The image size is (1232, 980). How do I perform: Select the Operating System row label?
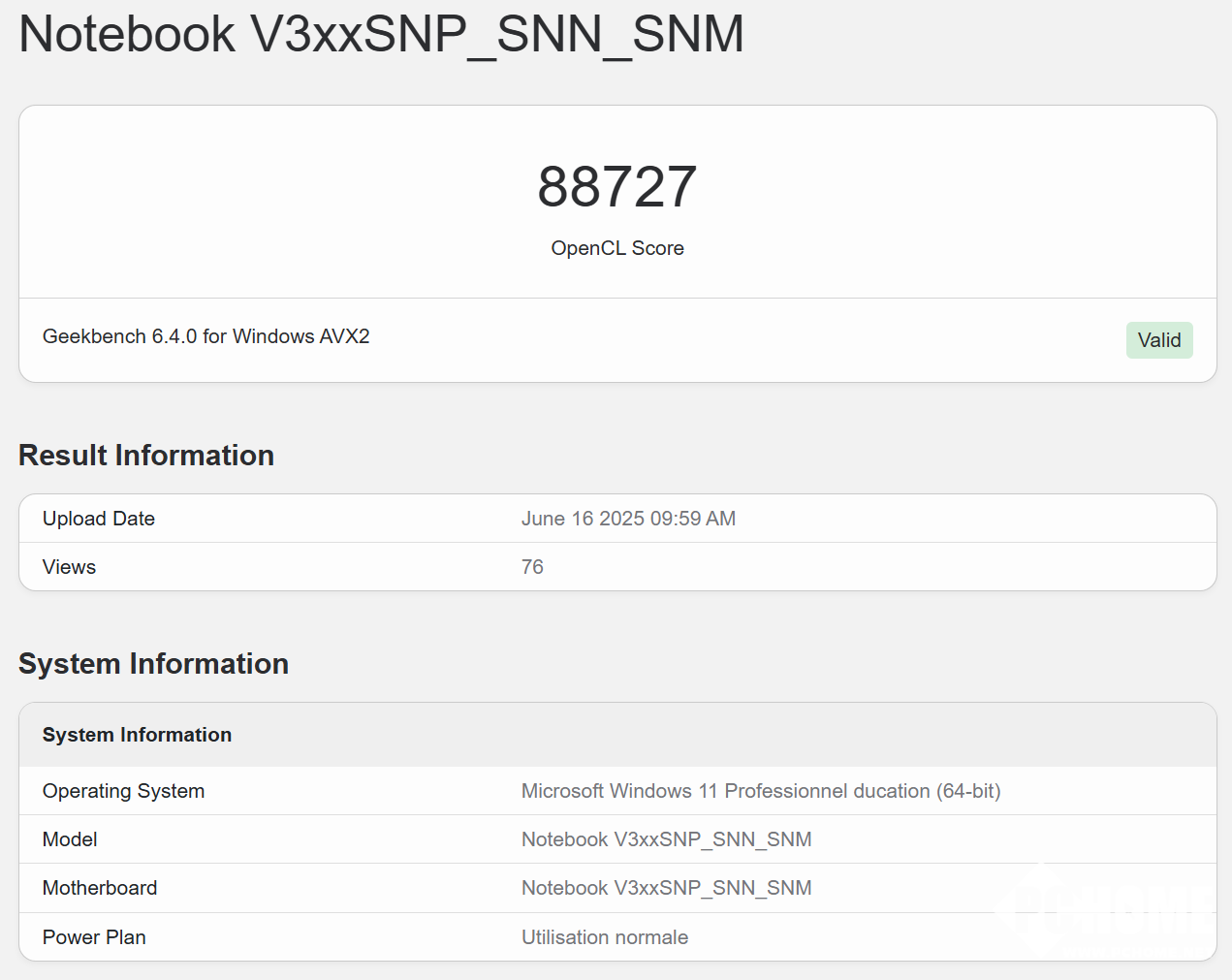point(123,791)
